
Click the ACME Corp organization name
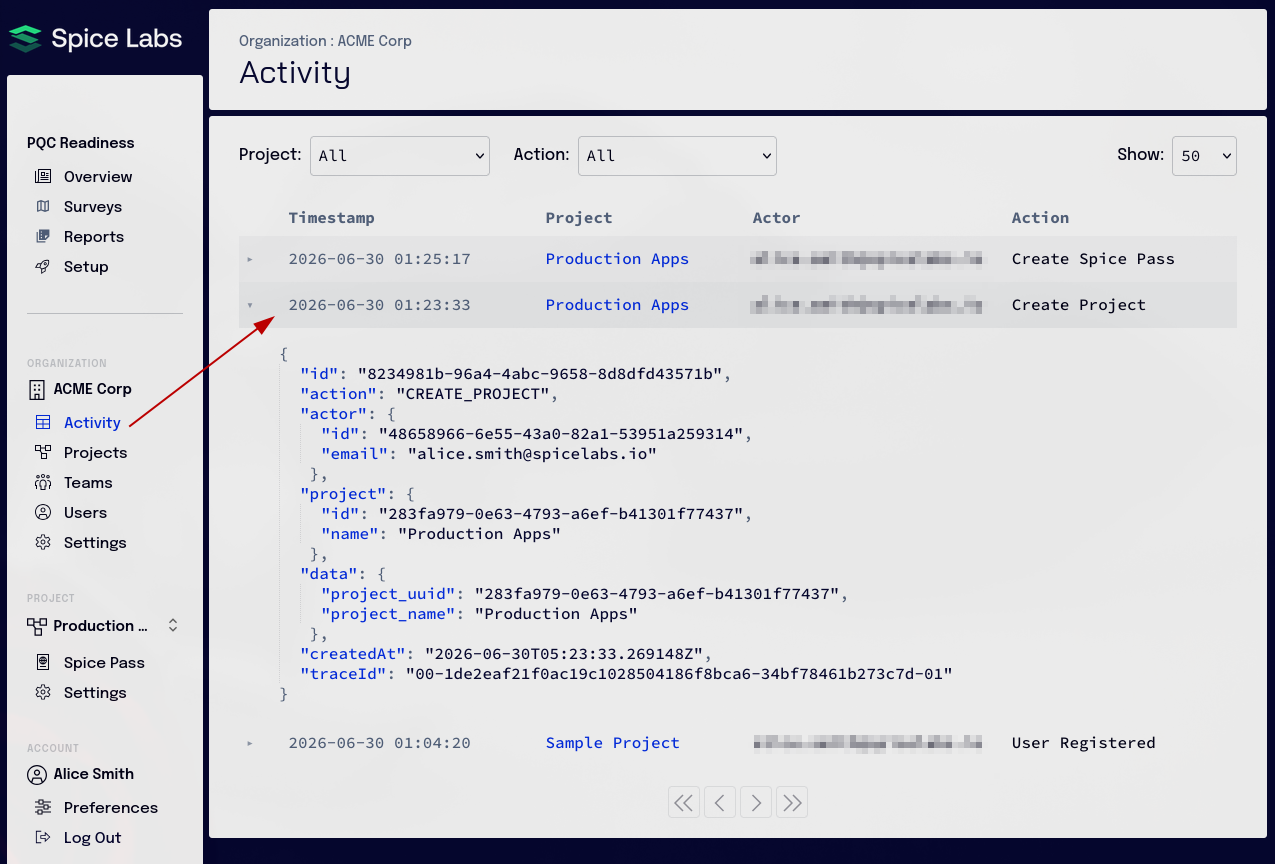(93, 389)
